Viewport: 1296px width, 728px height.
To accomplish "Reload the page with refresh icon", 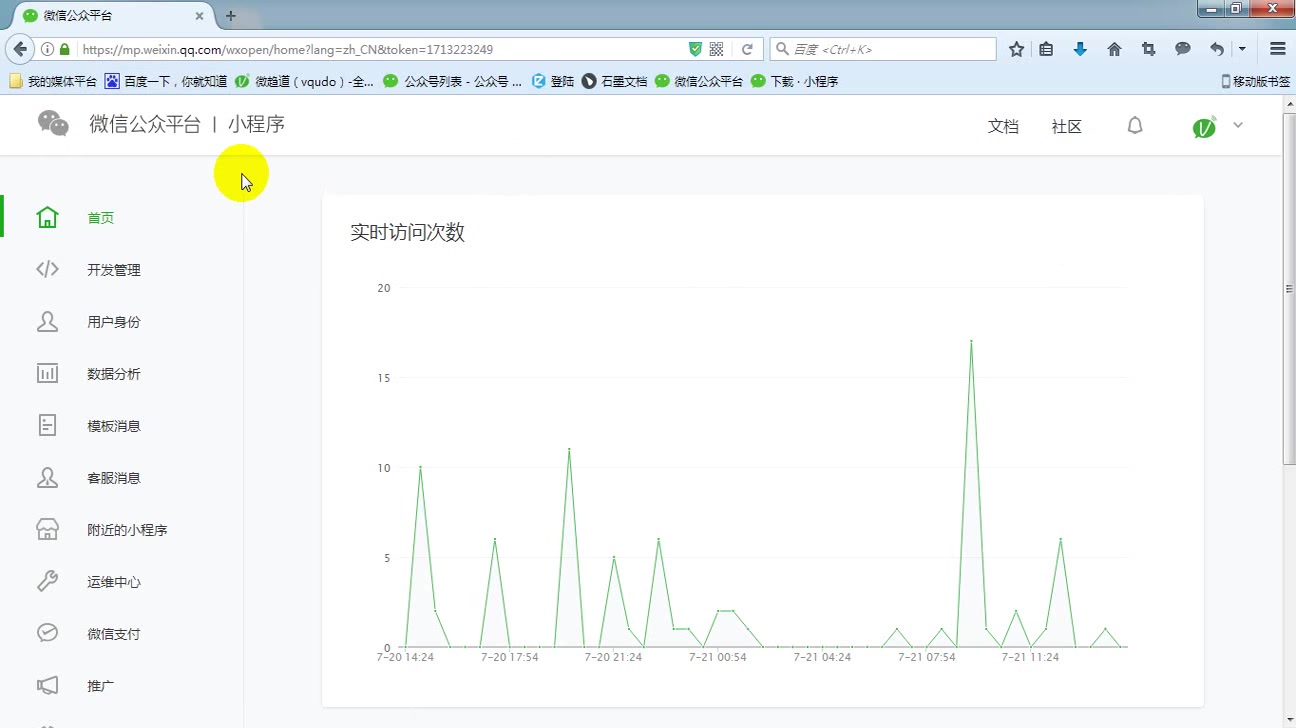I will click(x=747, y=49).
